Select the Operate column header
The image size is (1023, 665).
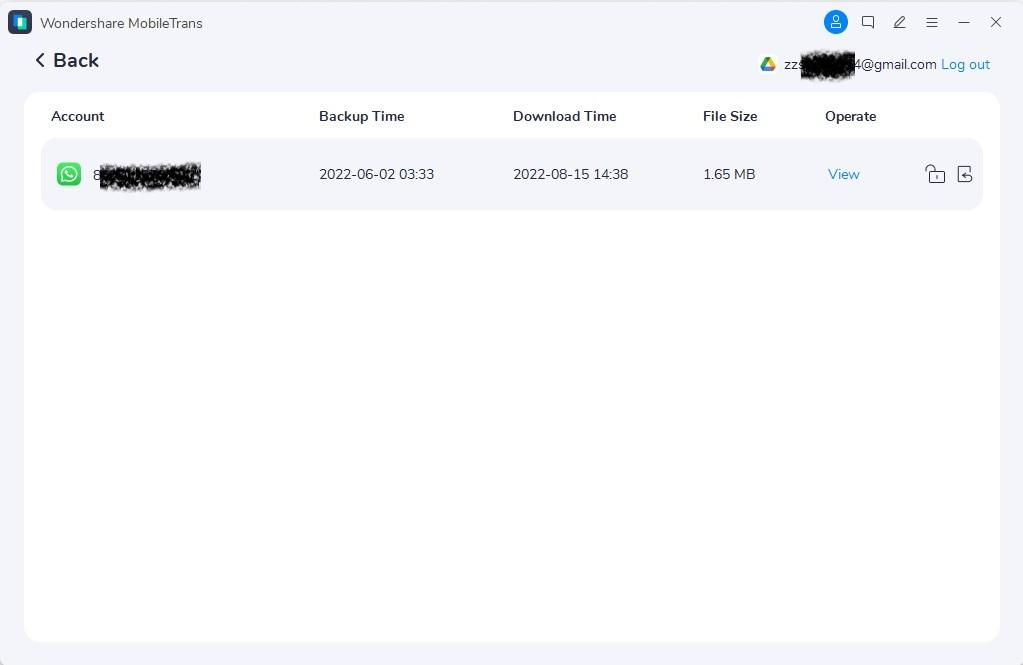coord(850,116)
